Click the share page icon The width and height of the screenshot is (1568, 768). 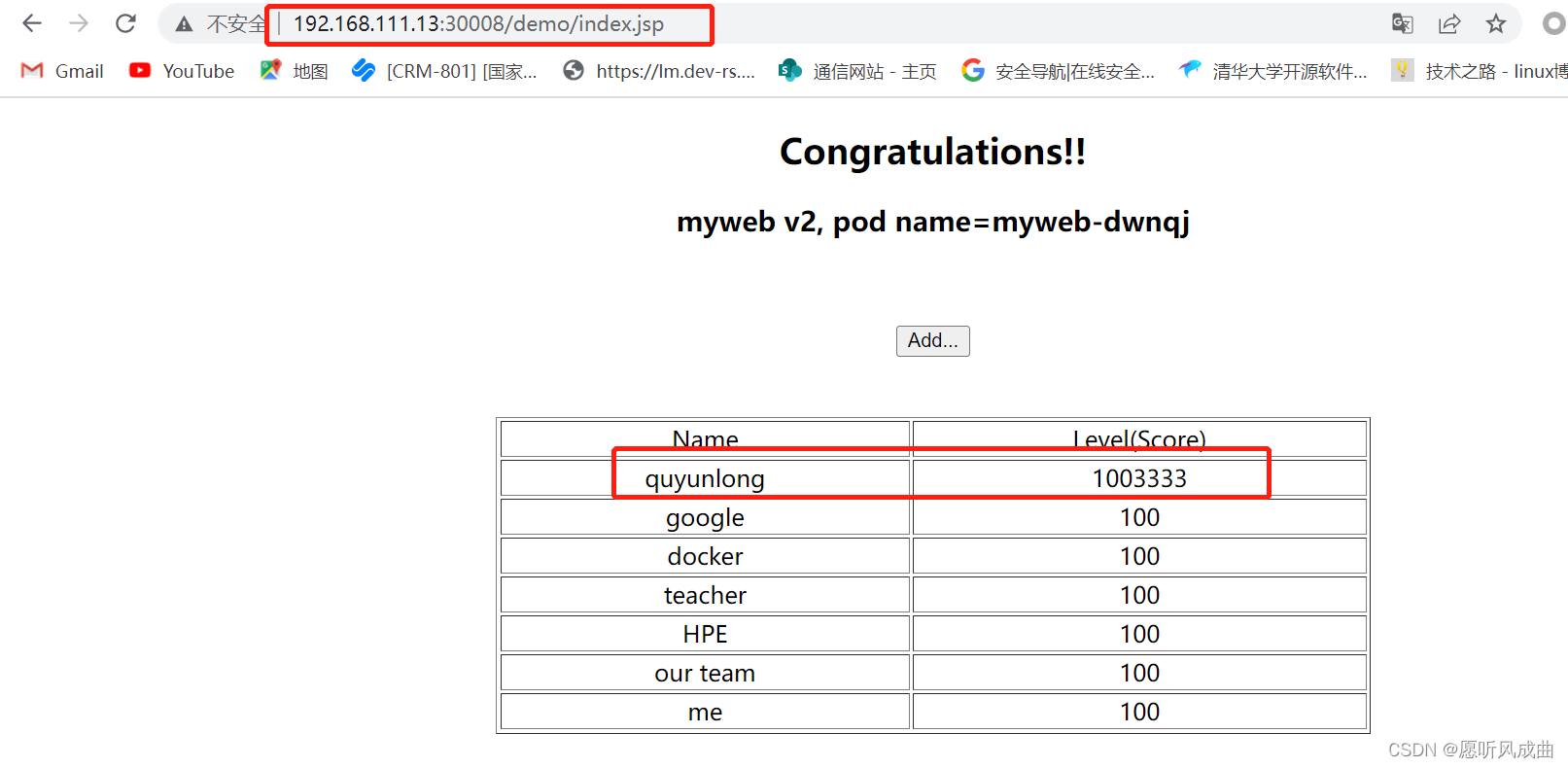[1449, 23]
